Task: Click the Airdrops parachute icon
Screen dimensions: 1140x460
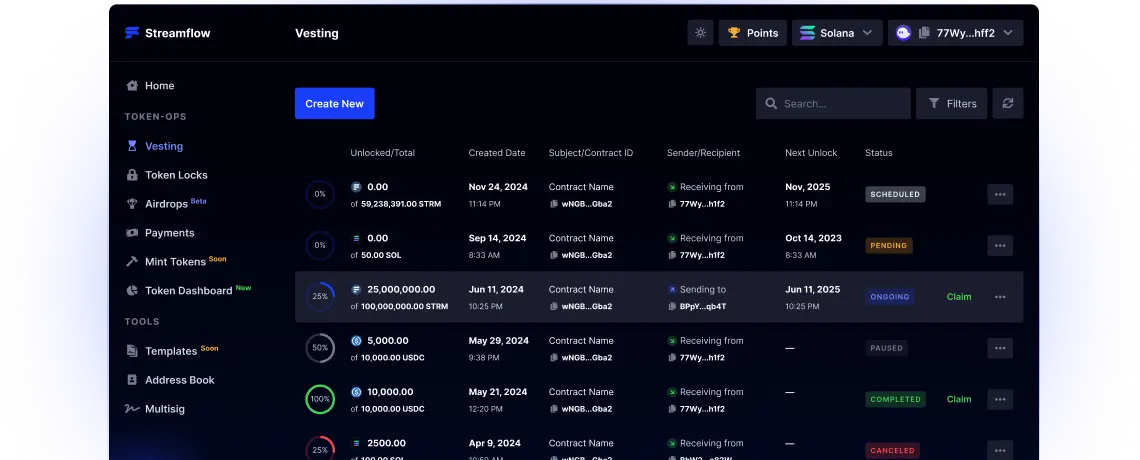Action: (x=132, y=204)
